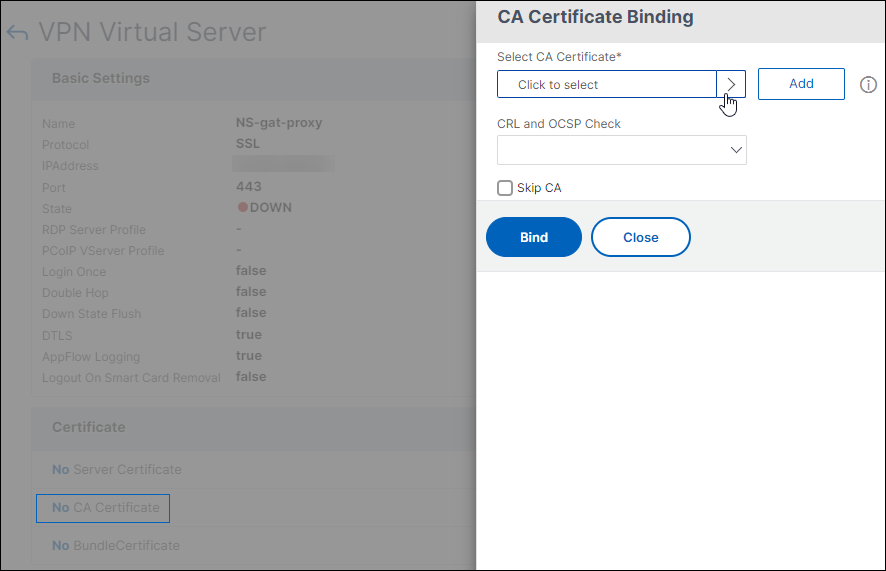Click the 'Click to select' certificate field

click(x=607, y=85)
